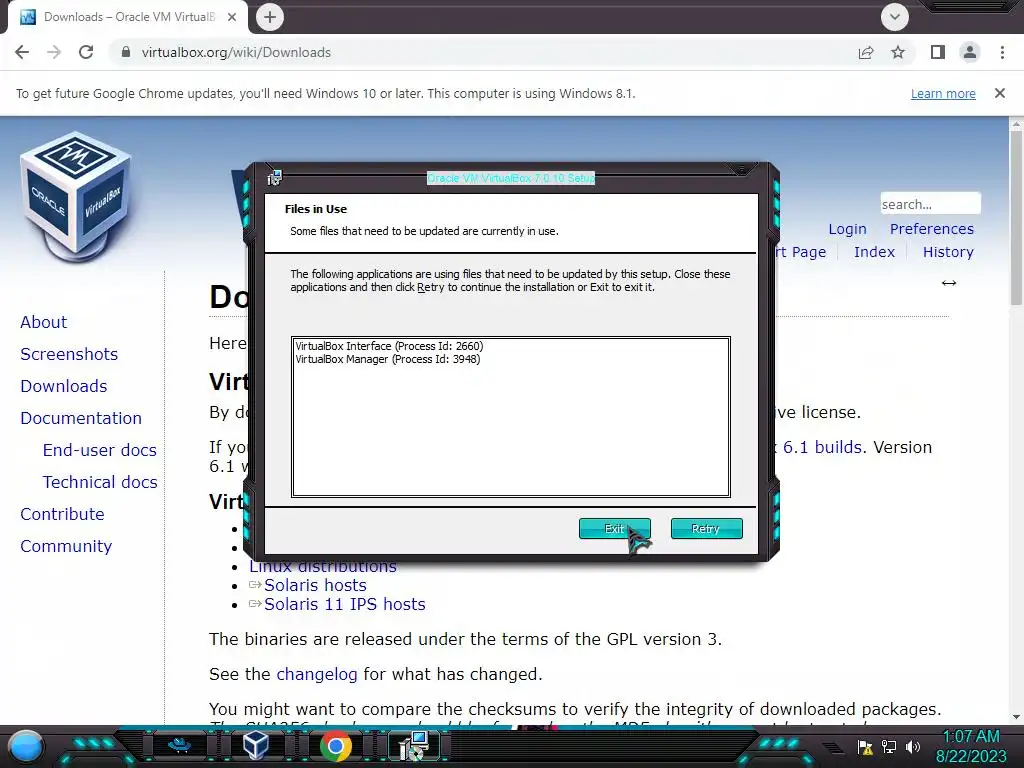
Task: Open the alien-themed taskbar app icon
Action: (179, 746)
